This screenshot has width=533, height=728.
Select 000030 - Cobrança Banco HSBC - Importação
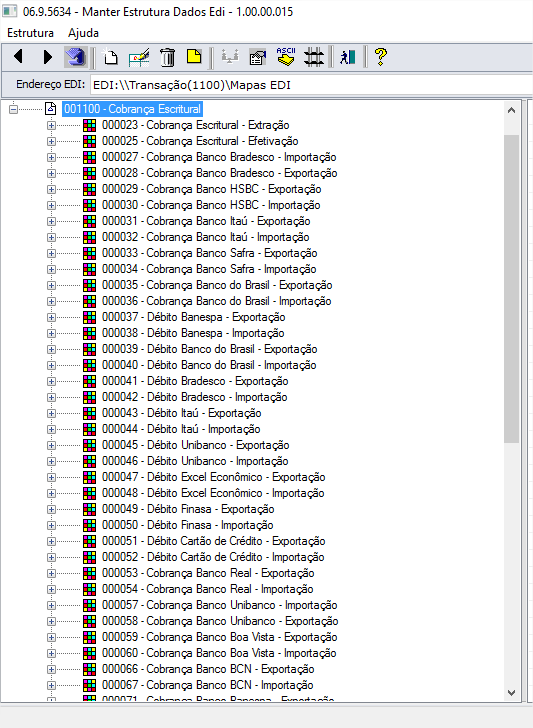coord(211,205)
